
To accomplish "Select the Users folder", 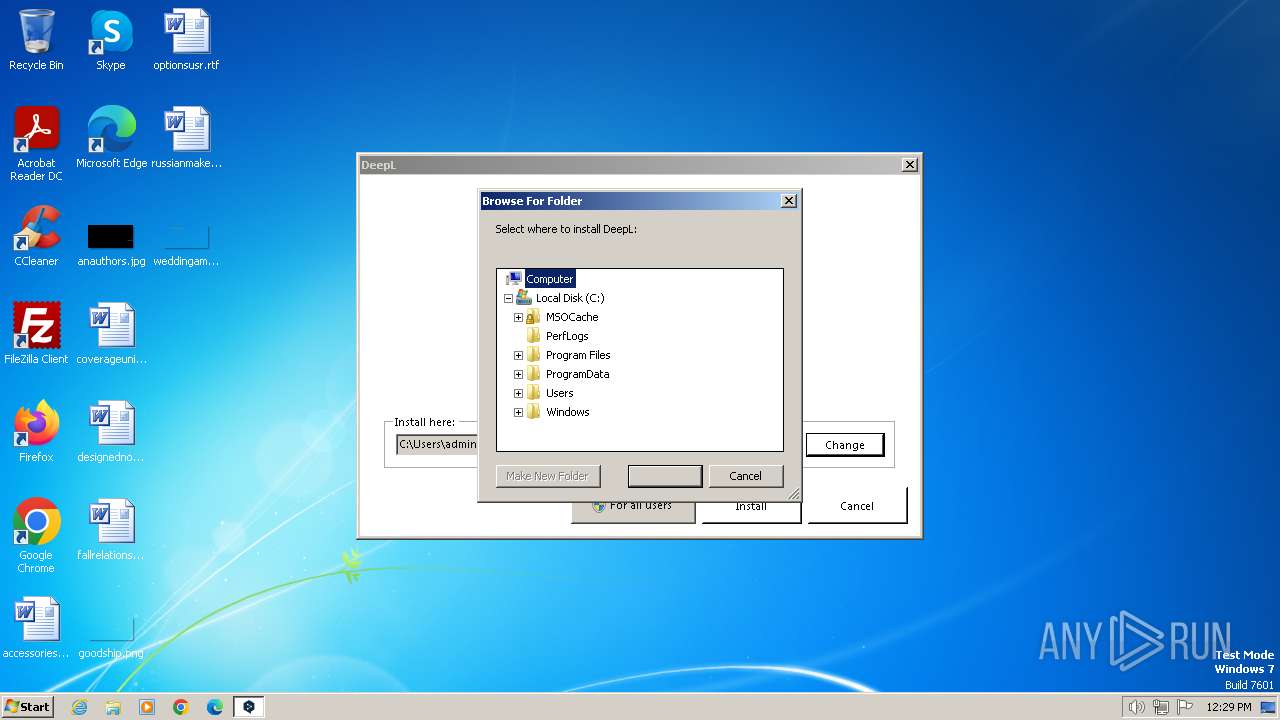I will click(559, 393).
